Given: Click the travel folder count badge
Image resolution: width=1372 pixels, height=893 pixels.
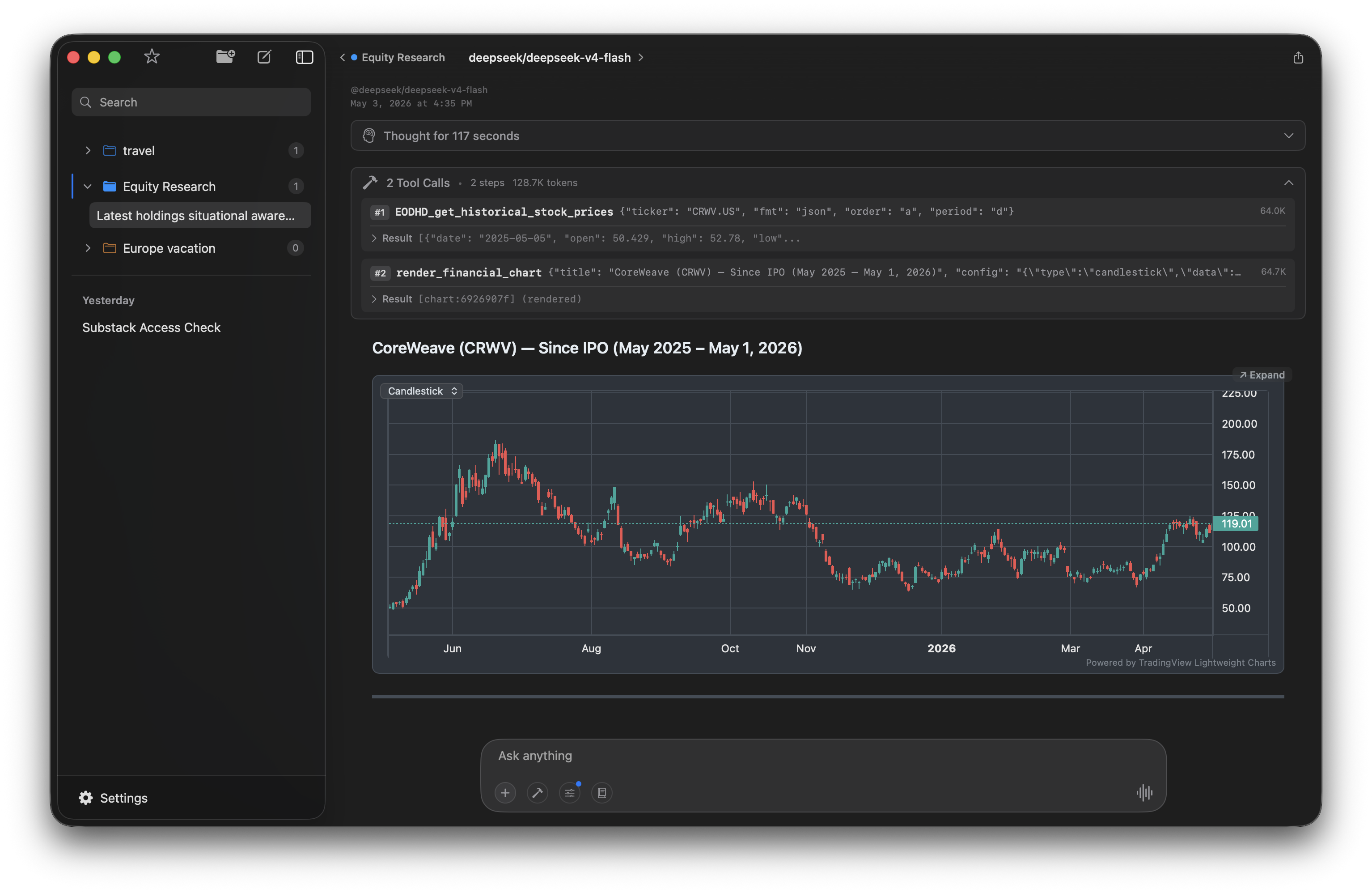Looking at the screenshot, I should 296,151.
